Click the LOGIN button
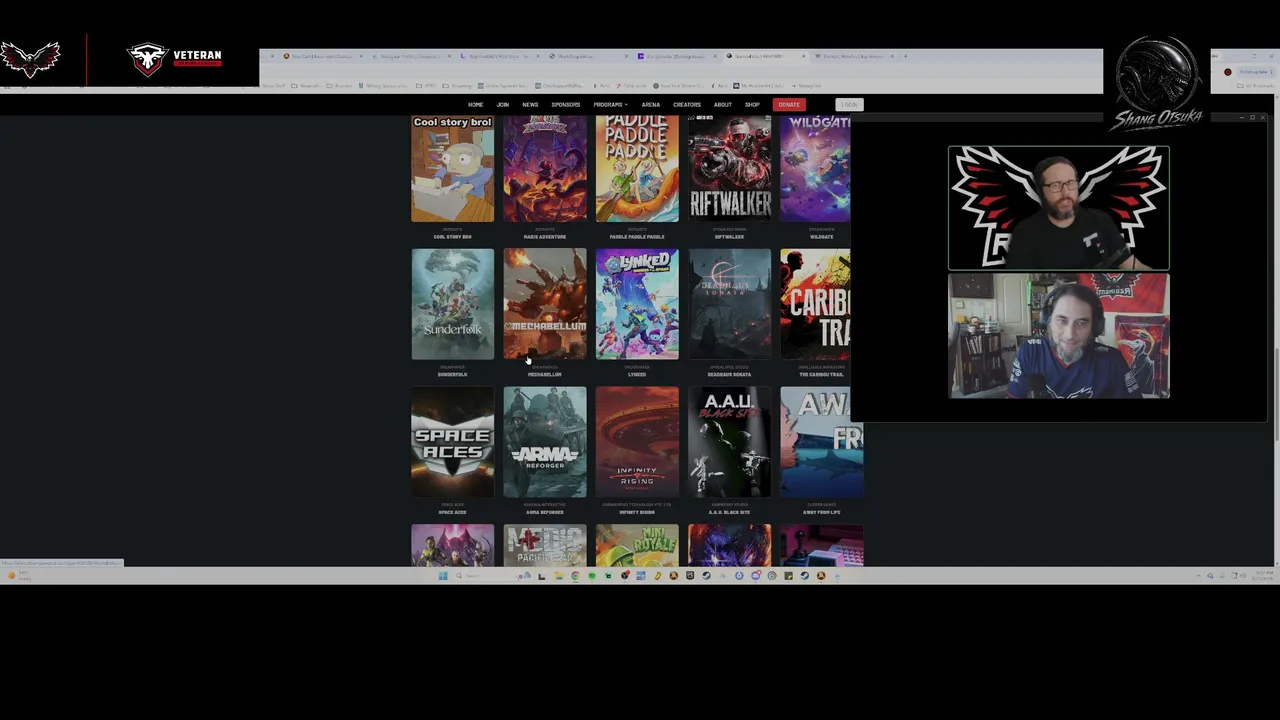This screenshot has width=1280, height=720. tap(849, 105)
